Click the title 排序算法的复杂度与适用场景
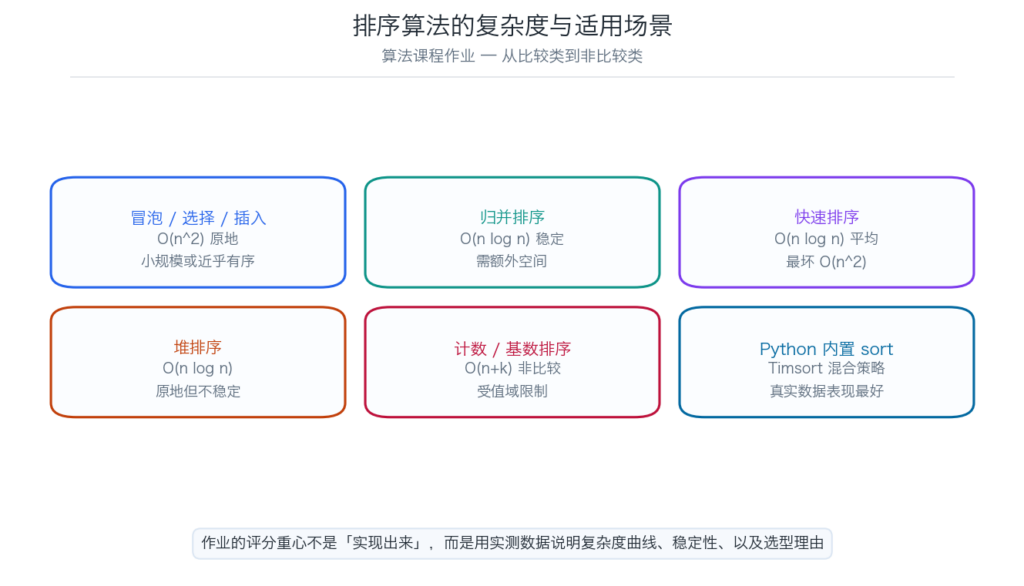This screenshot has width=1024, height=586. click(512, 26)
